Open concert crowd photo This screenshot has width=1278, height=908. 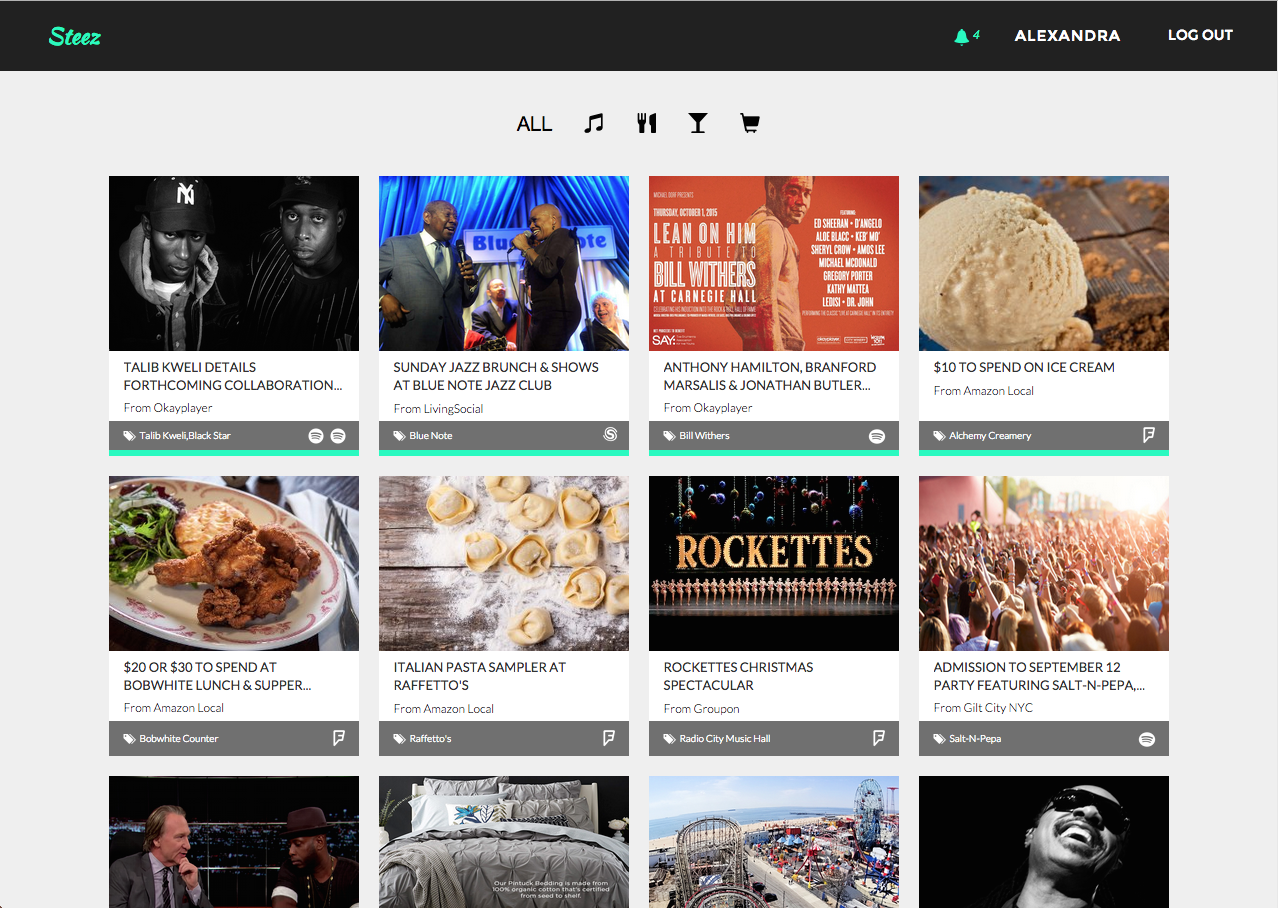[x=1044, y=563]
